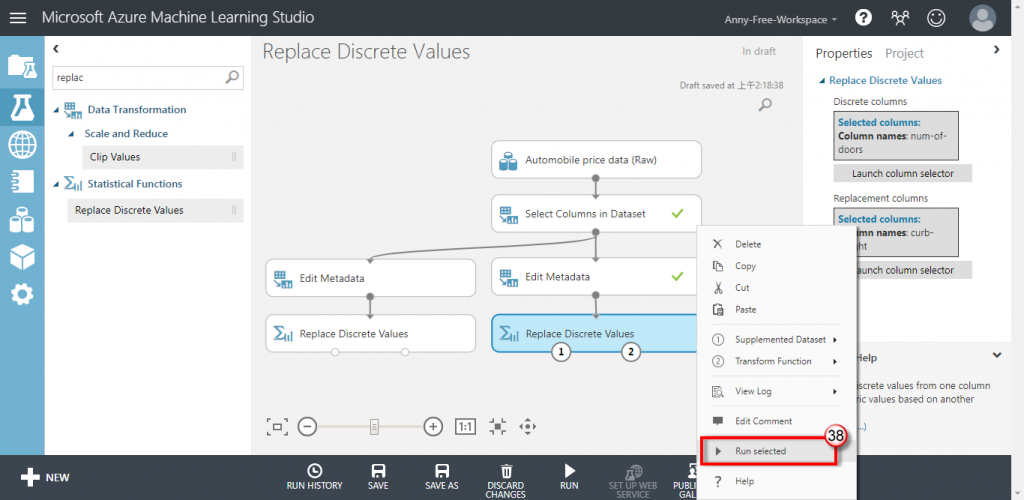Click the experiment title Replace Discrete Values
Viewport: 1024px width, 500px height.
pos(366,52)
